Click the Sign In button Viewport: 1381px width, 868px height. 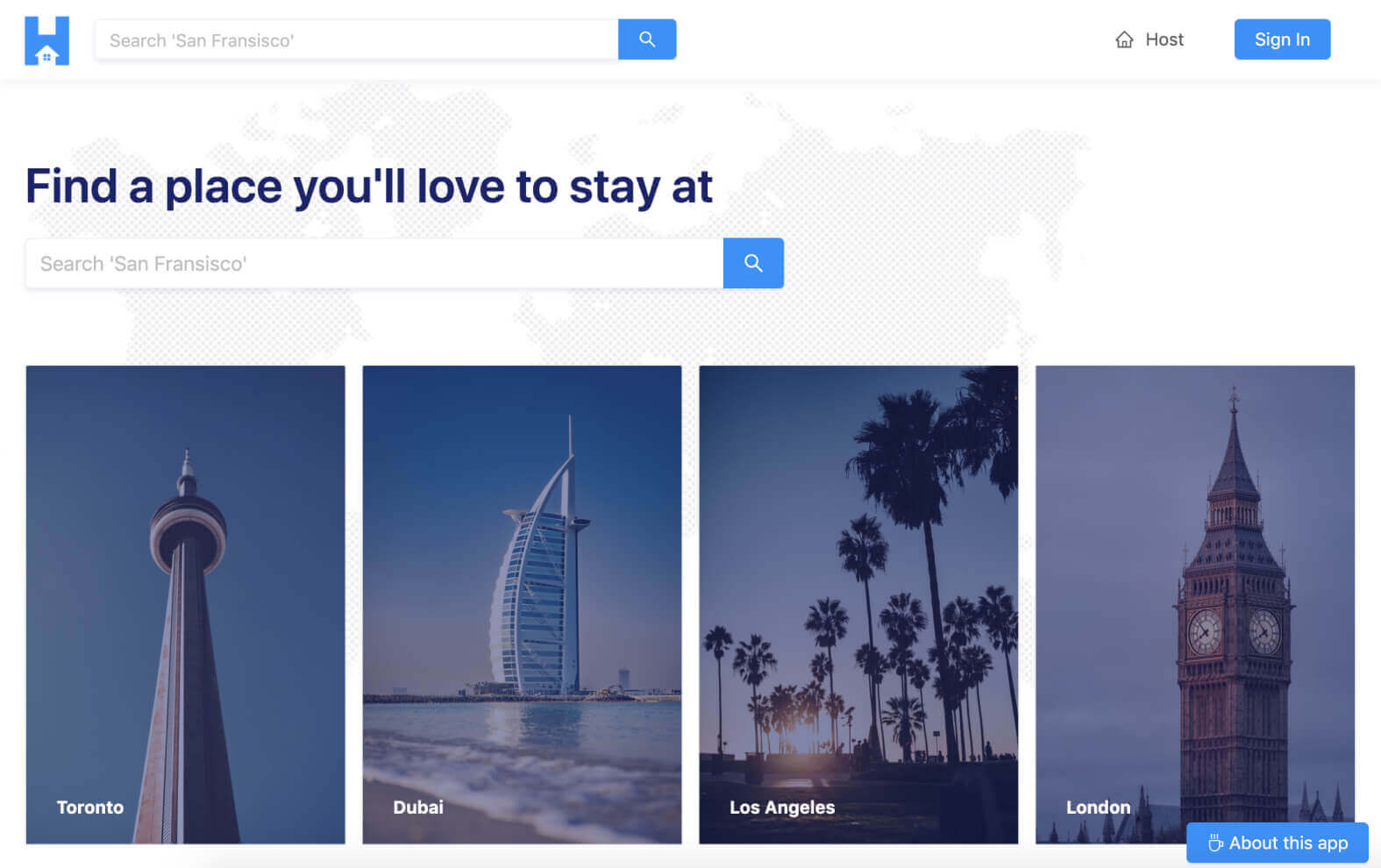pos(1282,39)
